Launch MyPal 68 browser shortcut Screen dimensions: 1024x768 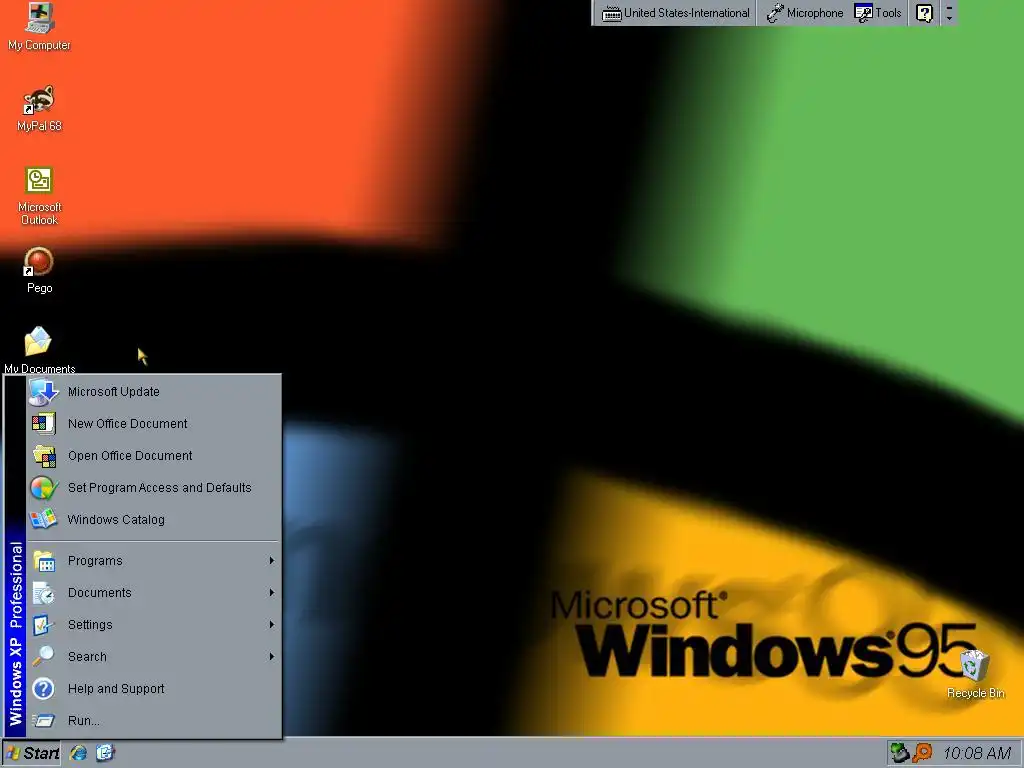pos(39,108)
